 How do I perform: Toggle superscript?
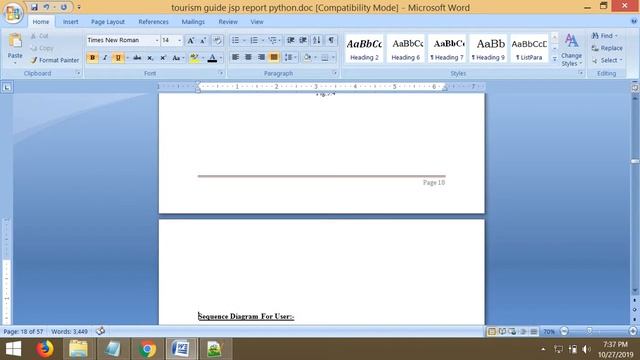pyautogui.click(x=163, y=58)
